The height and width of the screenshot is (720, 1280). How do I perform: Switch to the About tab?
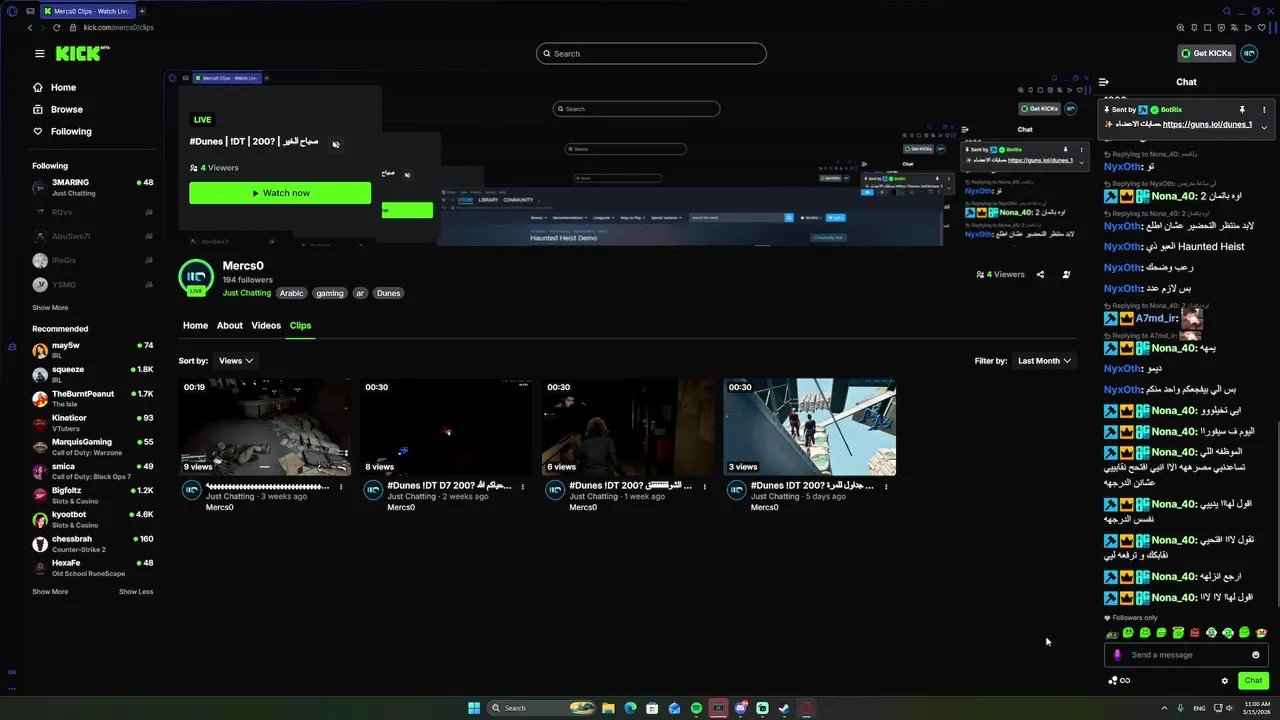[x=230, y=326]
